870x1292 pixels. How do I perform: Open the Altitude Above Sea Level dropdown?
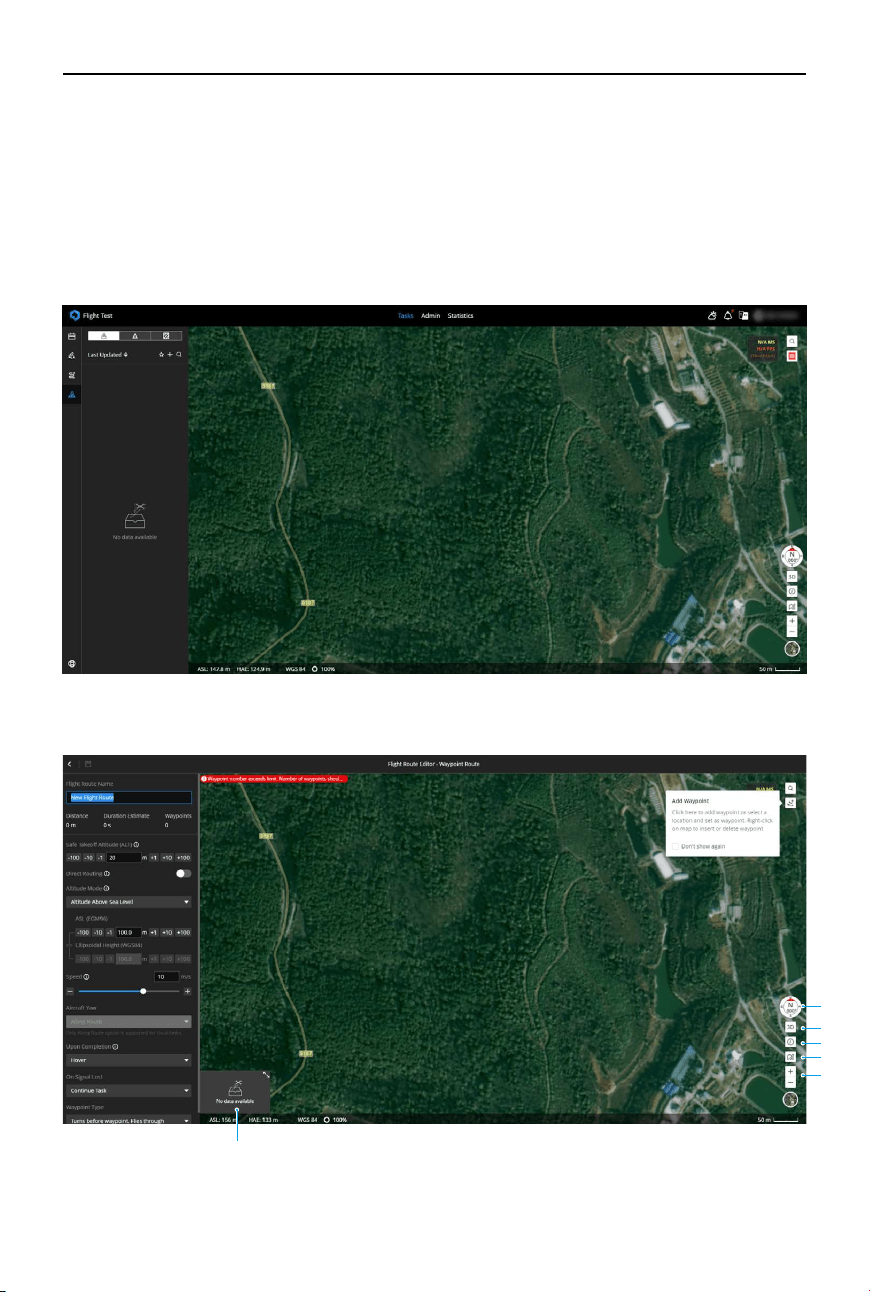pos(128,901)
